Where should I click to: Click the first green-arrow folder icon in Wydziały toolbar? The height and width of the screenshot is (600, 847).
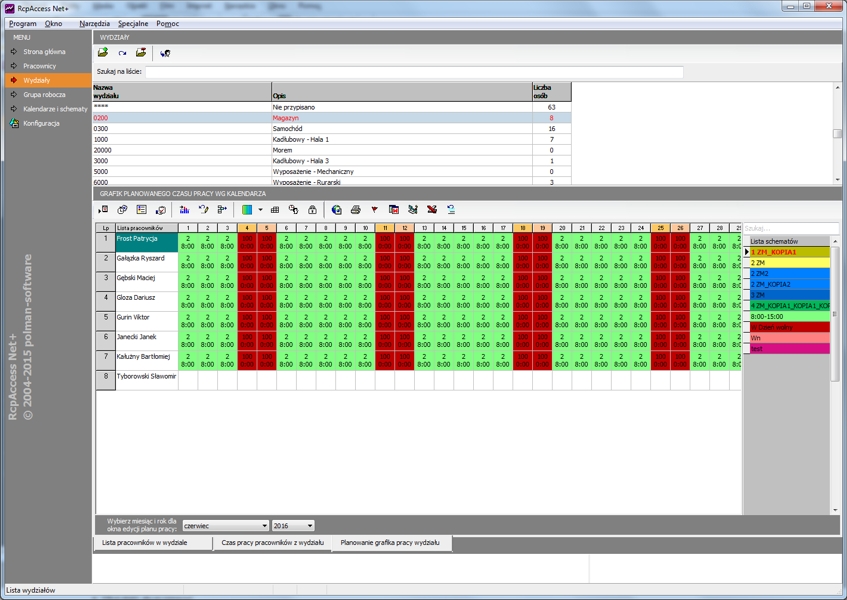(x=103, y=53)
